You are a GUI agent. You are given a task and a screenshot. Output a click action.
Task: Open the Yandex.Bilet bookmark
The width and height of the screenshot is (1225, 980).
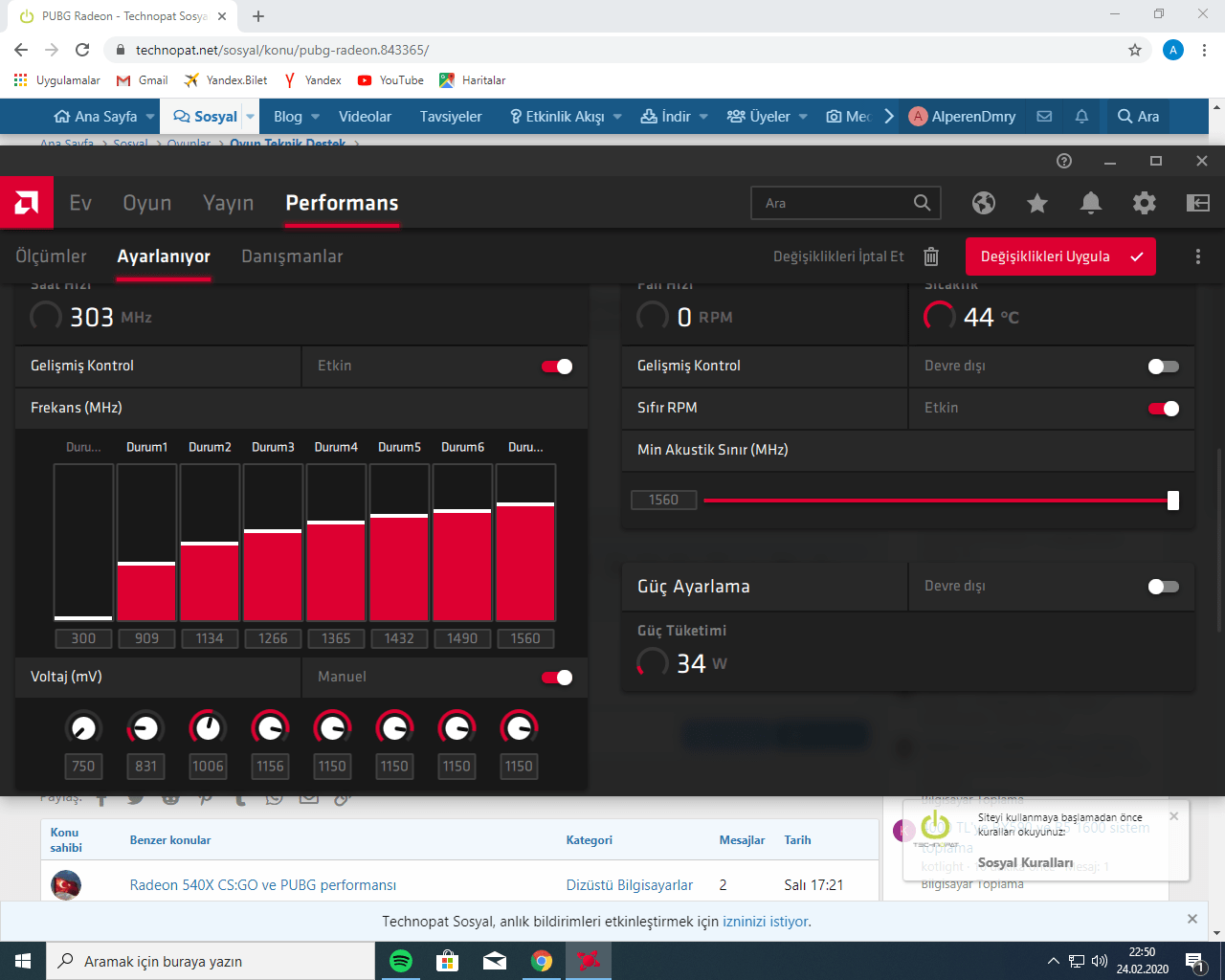(226, 80)
